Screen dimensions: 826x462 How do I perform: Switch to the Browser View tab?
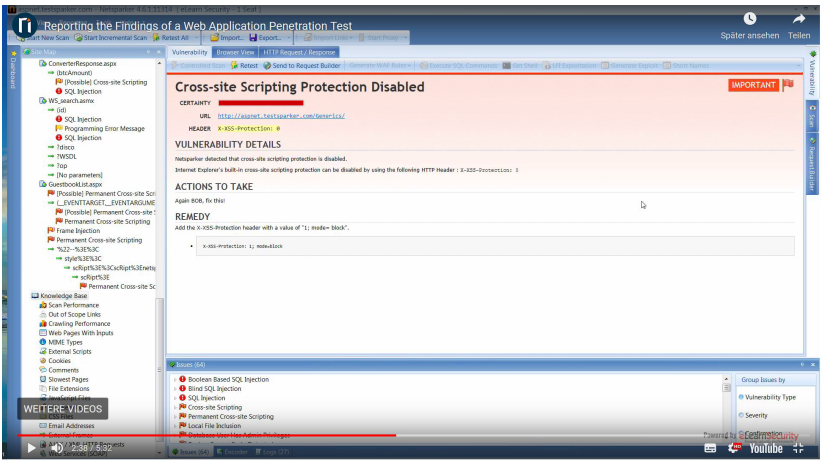point(235,52)
